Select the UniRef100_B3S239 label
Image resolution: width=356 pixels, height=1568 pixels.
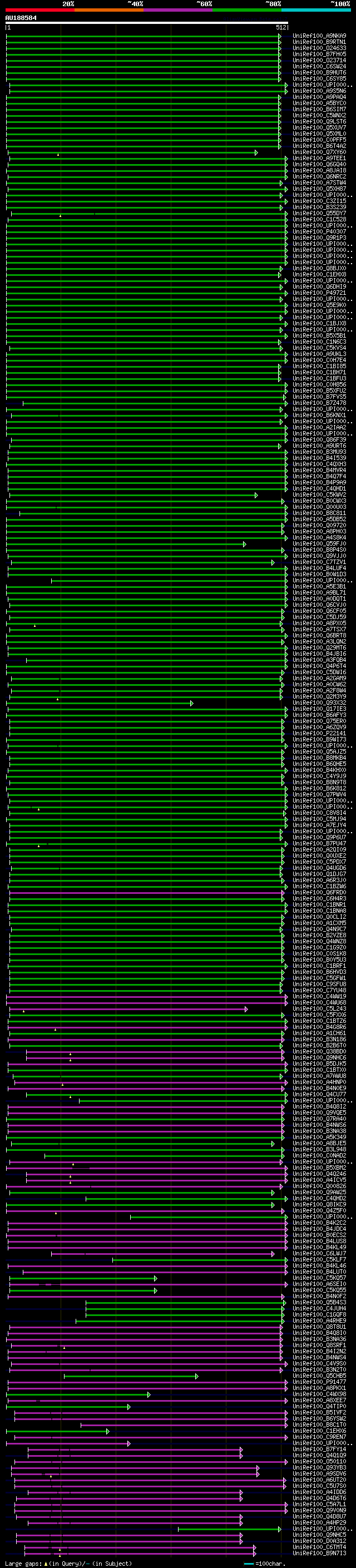[x=319, y=207]
